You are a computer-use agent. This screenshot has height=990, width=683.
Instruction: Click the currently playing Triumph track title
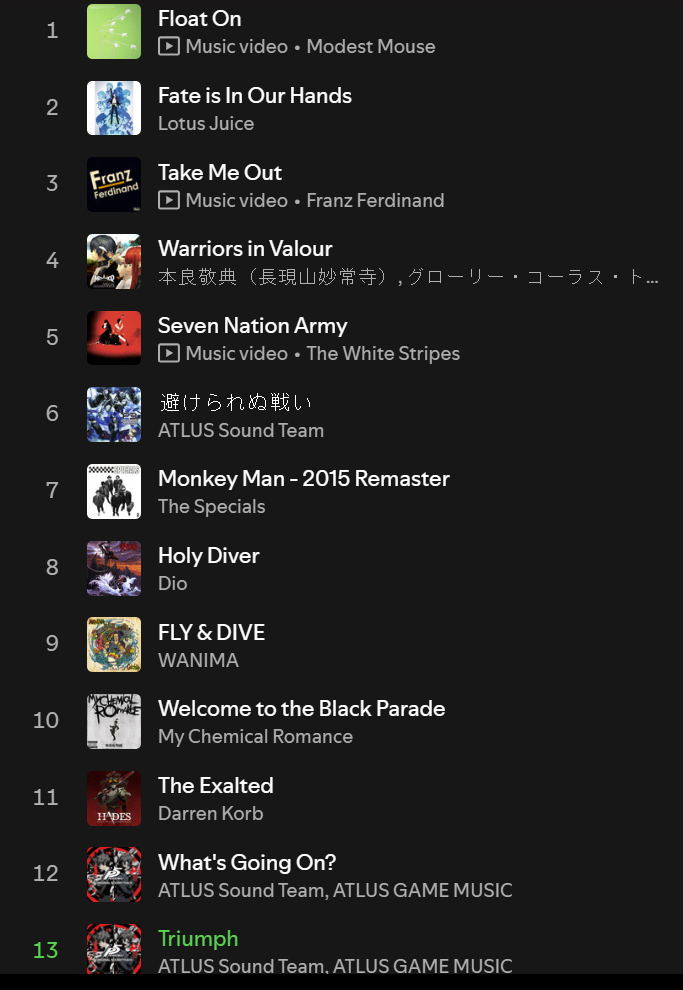click(x=198, y=939)
